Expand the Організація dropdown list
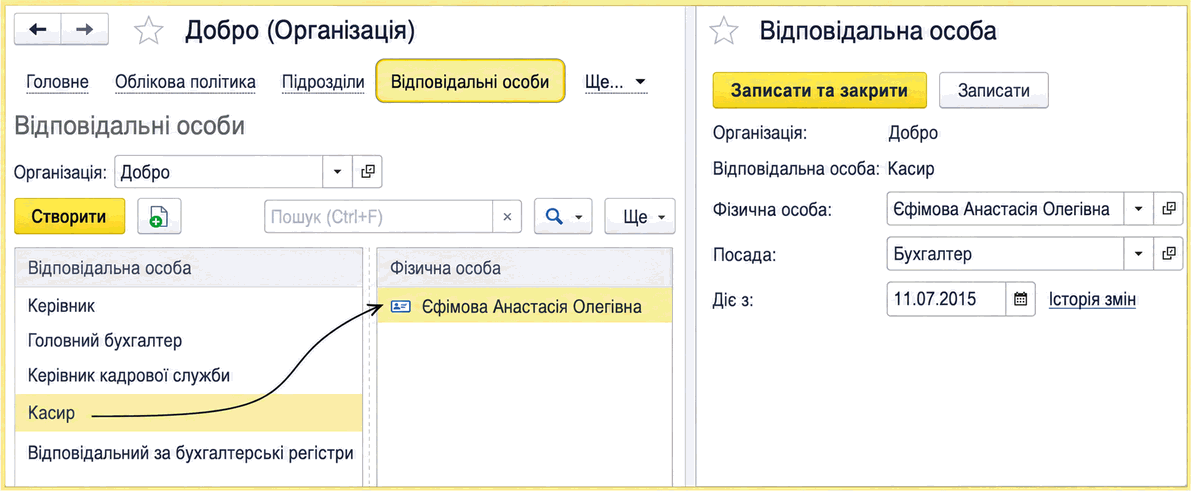This screenshot has height=492, width=1191. click(338, 172)
